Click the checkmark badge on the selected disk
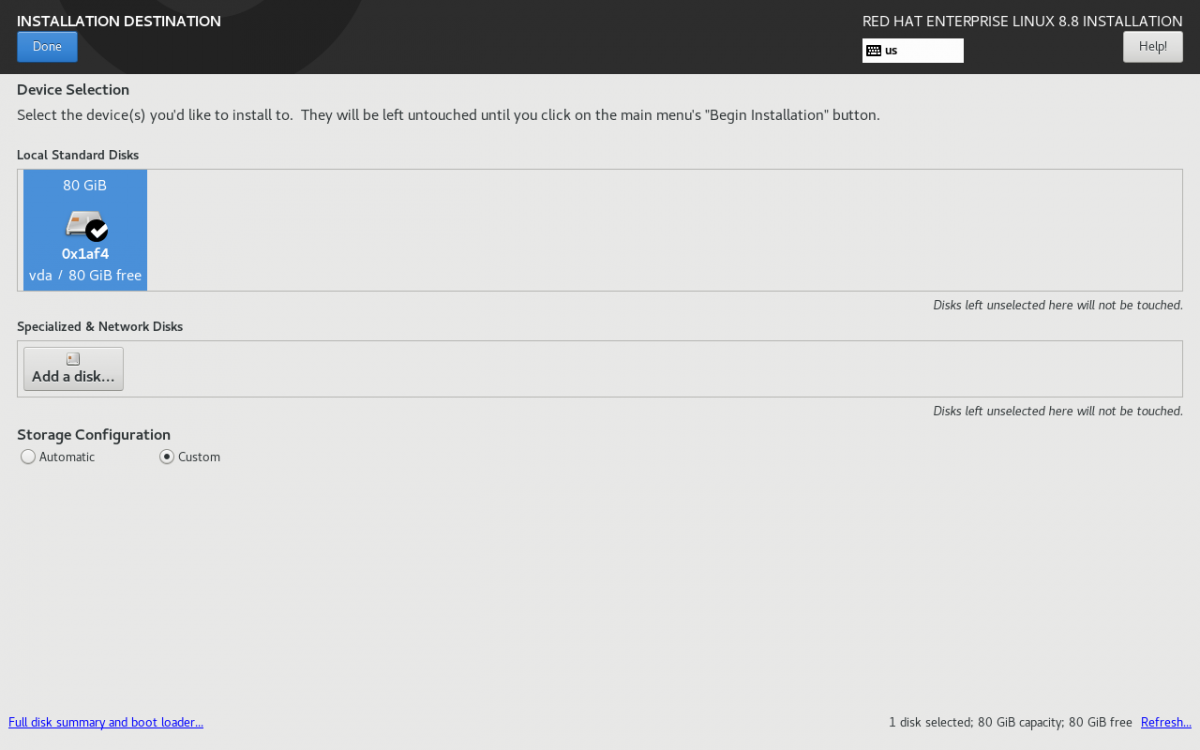Viewport: 1200px width, 750px height. click(x=97, y=231)
